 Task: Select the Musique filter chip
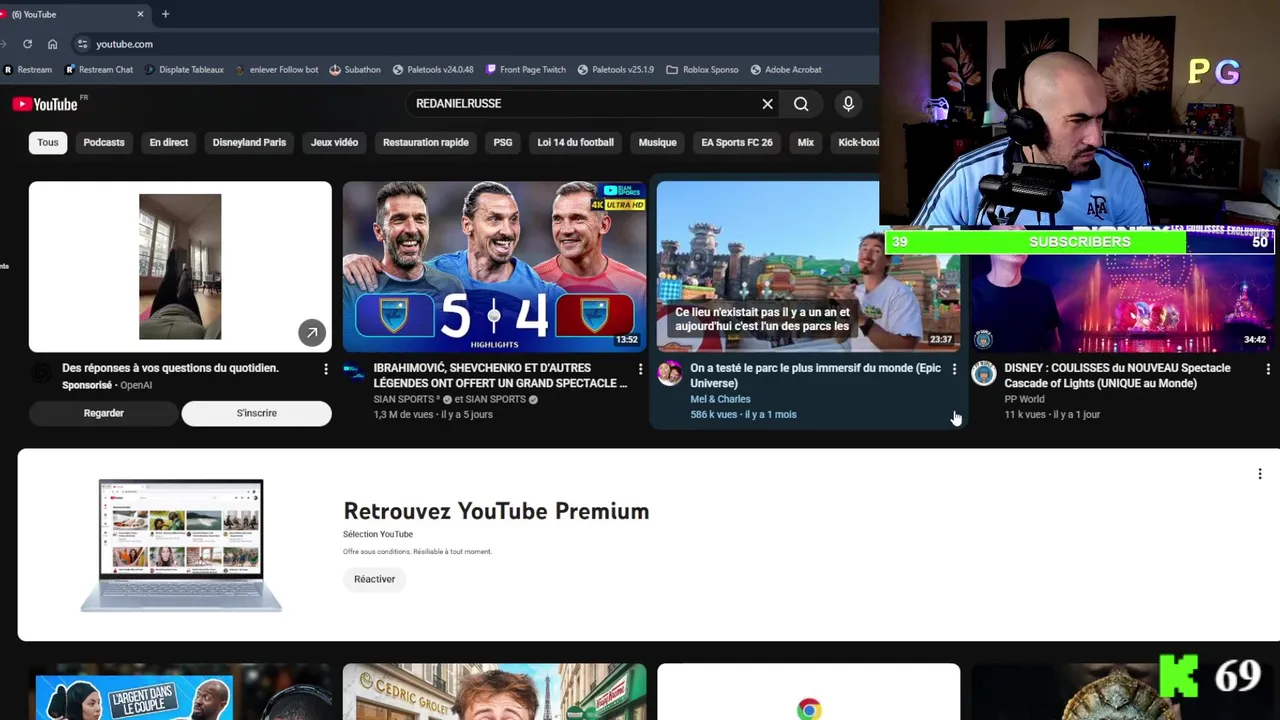click(657, 142)
